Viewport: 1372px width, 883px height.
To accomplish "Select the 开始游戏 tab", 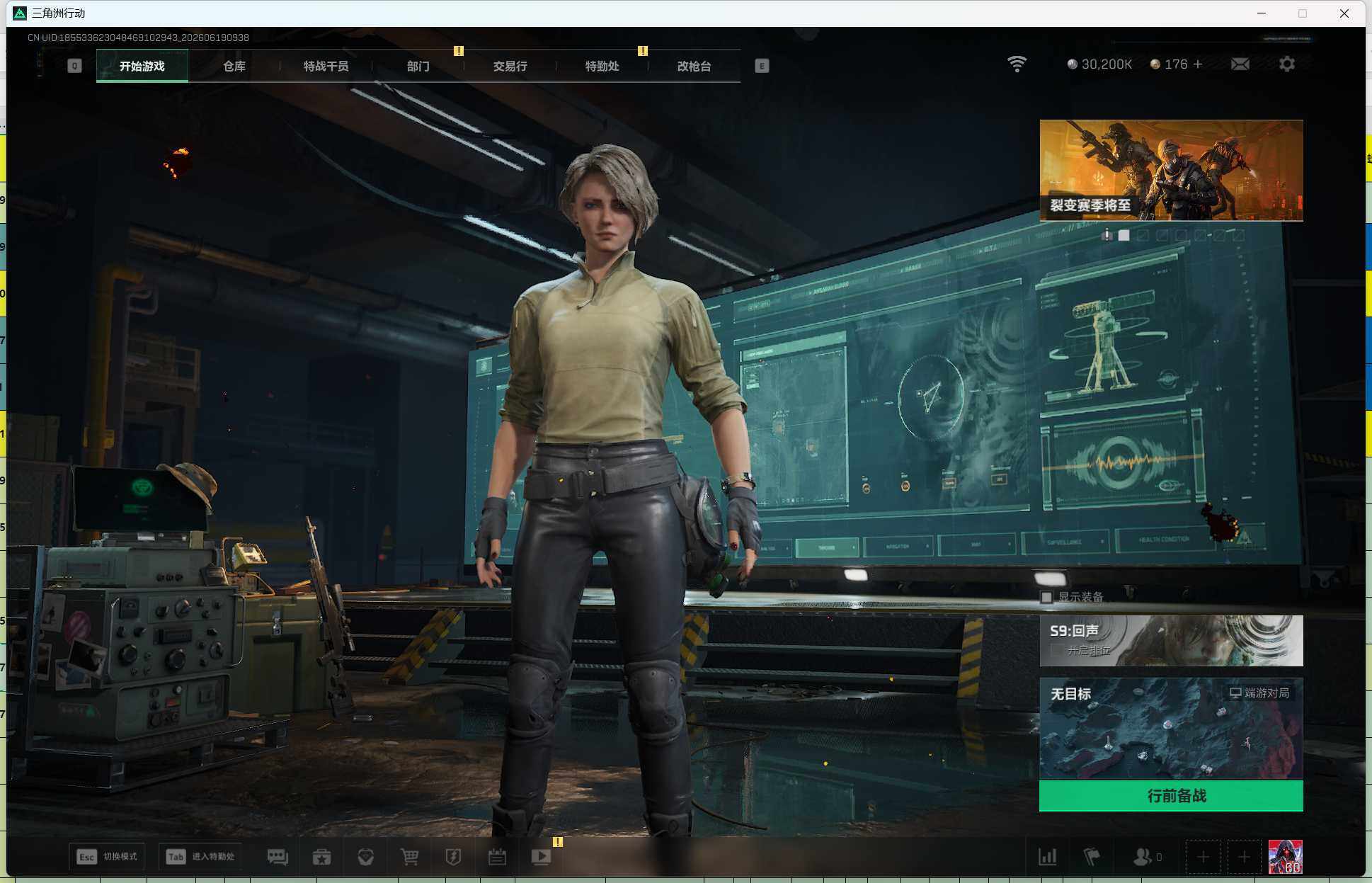I will [142, 66].
